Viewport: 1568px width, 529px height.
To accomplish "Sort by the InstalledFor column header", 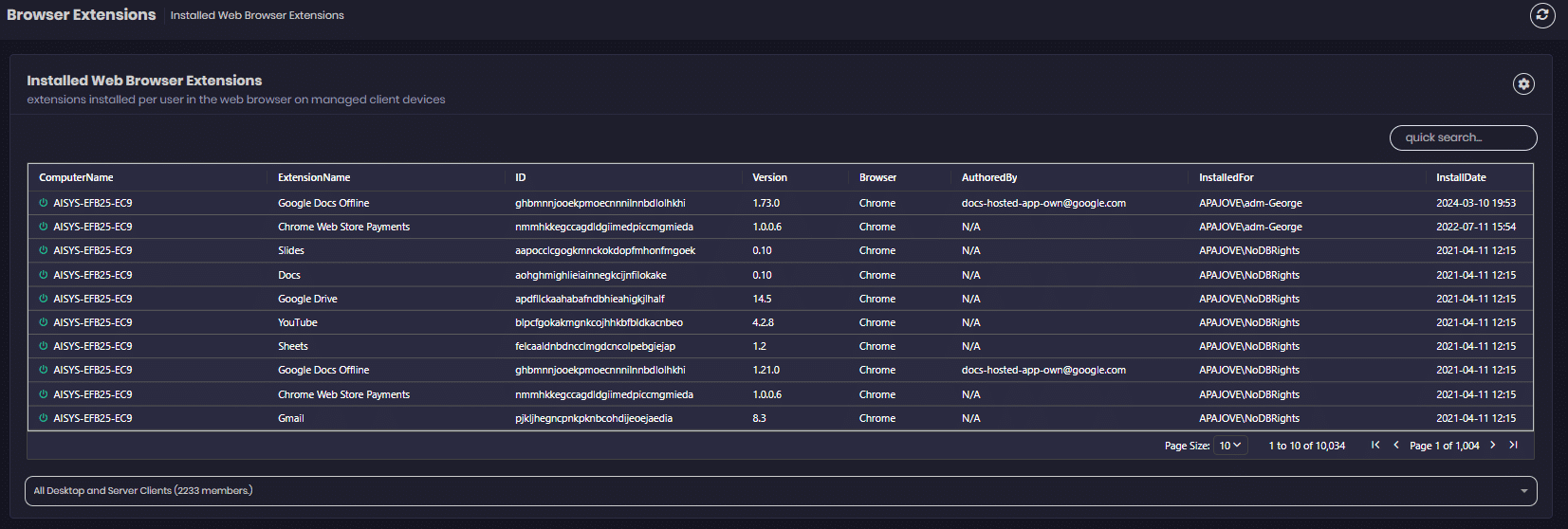I will [1226, 178].
